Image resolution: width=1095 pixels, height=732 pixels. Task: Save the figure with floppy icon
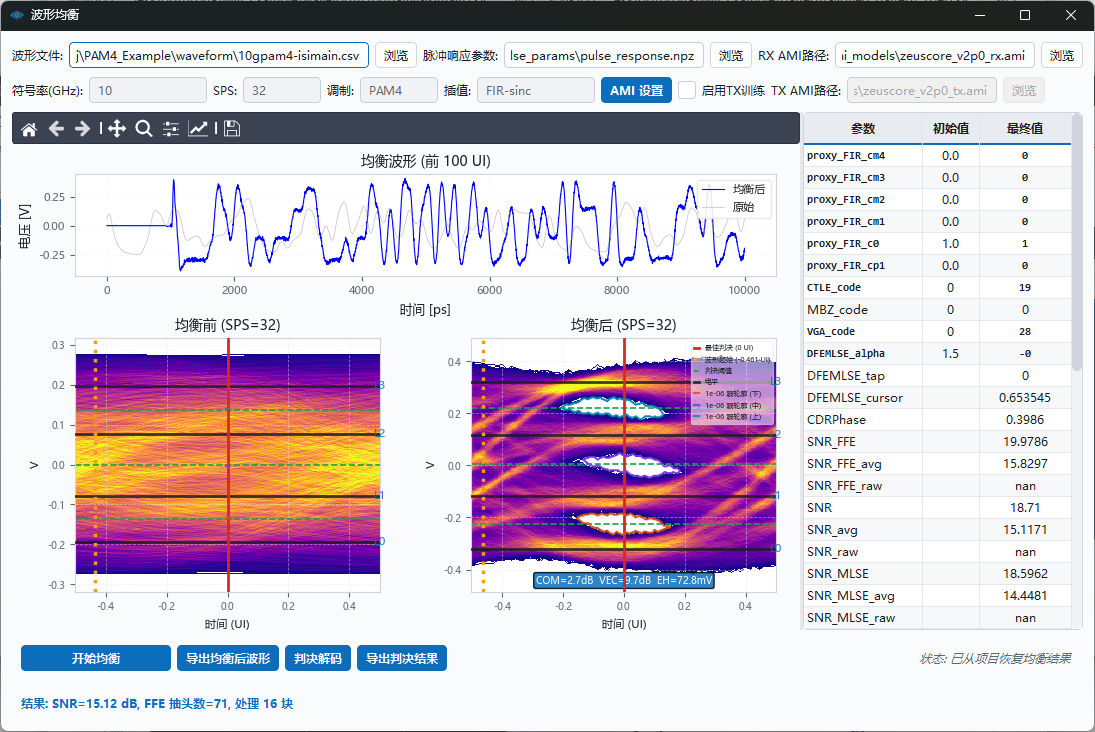coord(232,129)
